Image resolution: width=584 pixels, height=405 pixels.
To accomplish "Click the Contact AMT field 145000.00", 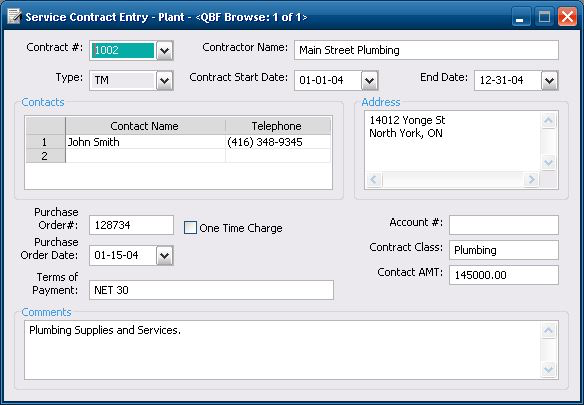I will (504, 275).
